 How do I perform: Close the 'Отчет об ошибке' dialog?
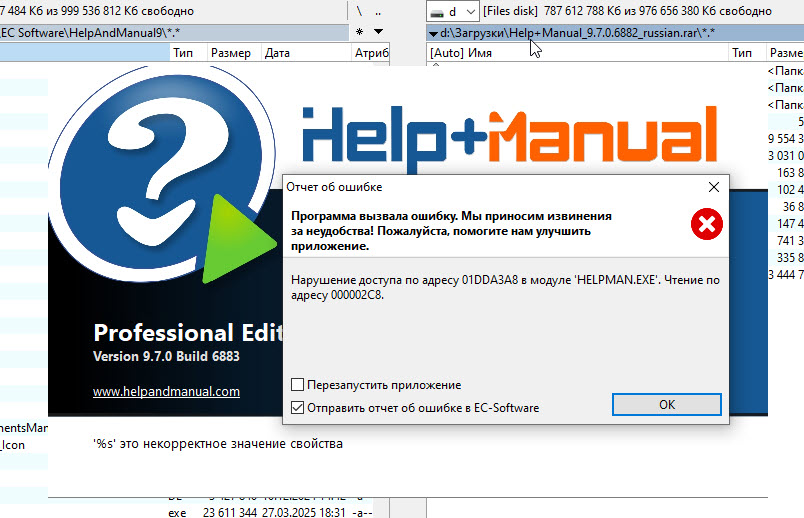pyautogui.click(x=714, y=187)
